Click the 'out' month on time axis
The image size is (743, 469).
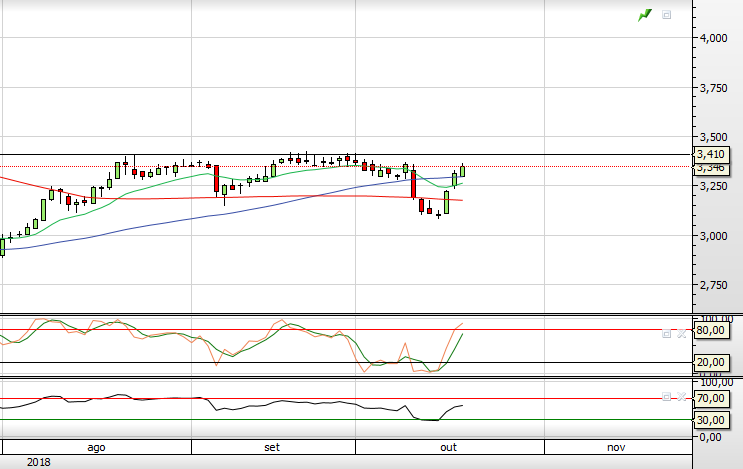(448, 447)
